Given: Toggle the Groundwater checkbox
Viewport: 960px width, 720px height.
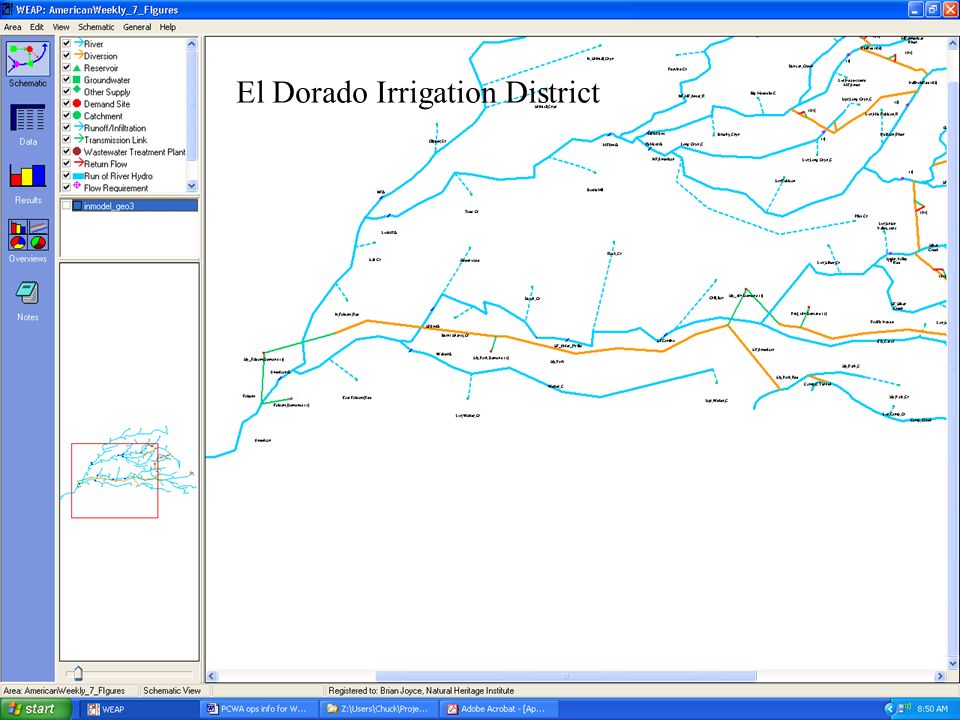Looking at the screenshot, I should 66,80.
